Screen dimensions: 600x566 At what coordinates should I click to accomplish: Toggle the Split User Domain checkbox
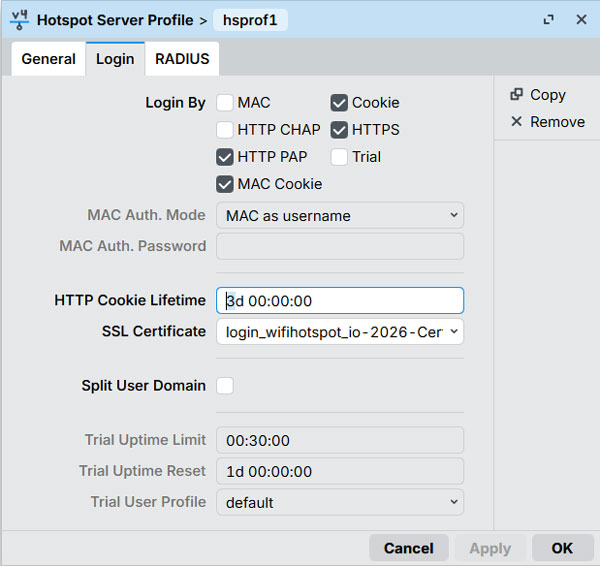pos(225,386)
